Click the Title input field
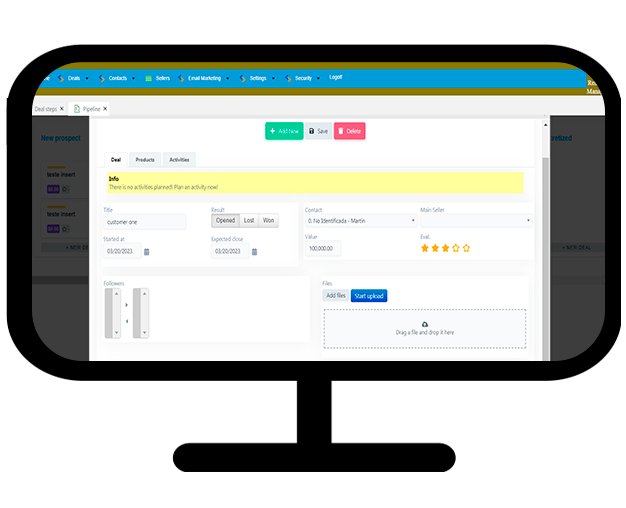Image resolution: width=626 pixels, height=508 pixels. [x=144, y=221]
